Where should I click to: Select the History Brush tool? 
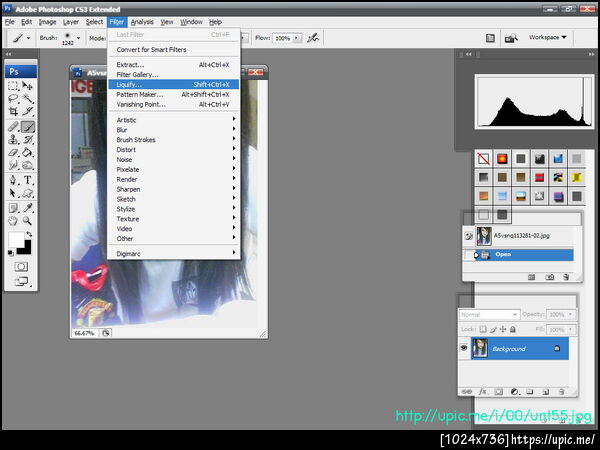28,139
